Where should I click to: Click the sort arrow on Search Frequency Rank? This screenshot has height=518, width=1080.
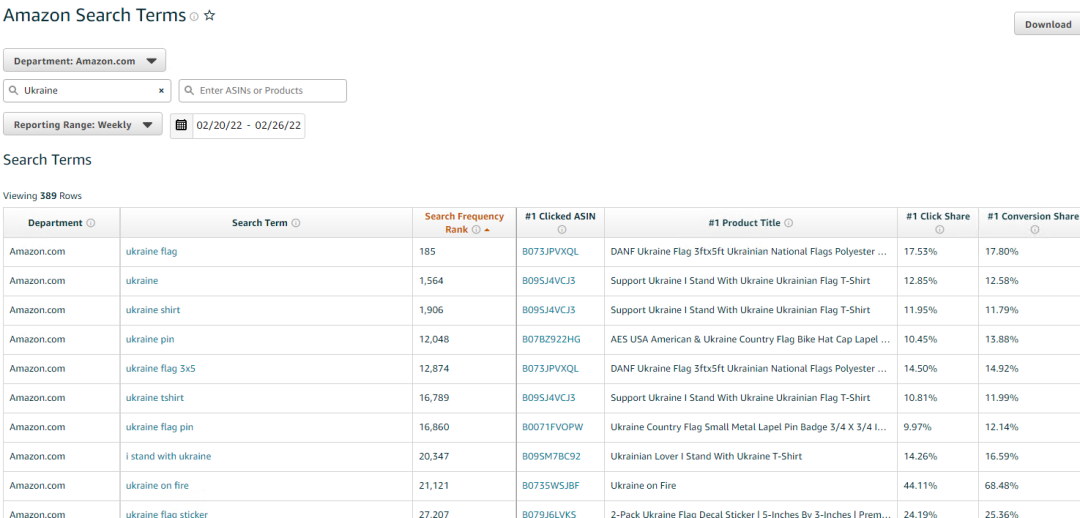coord(487,230)
